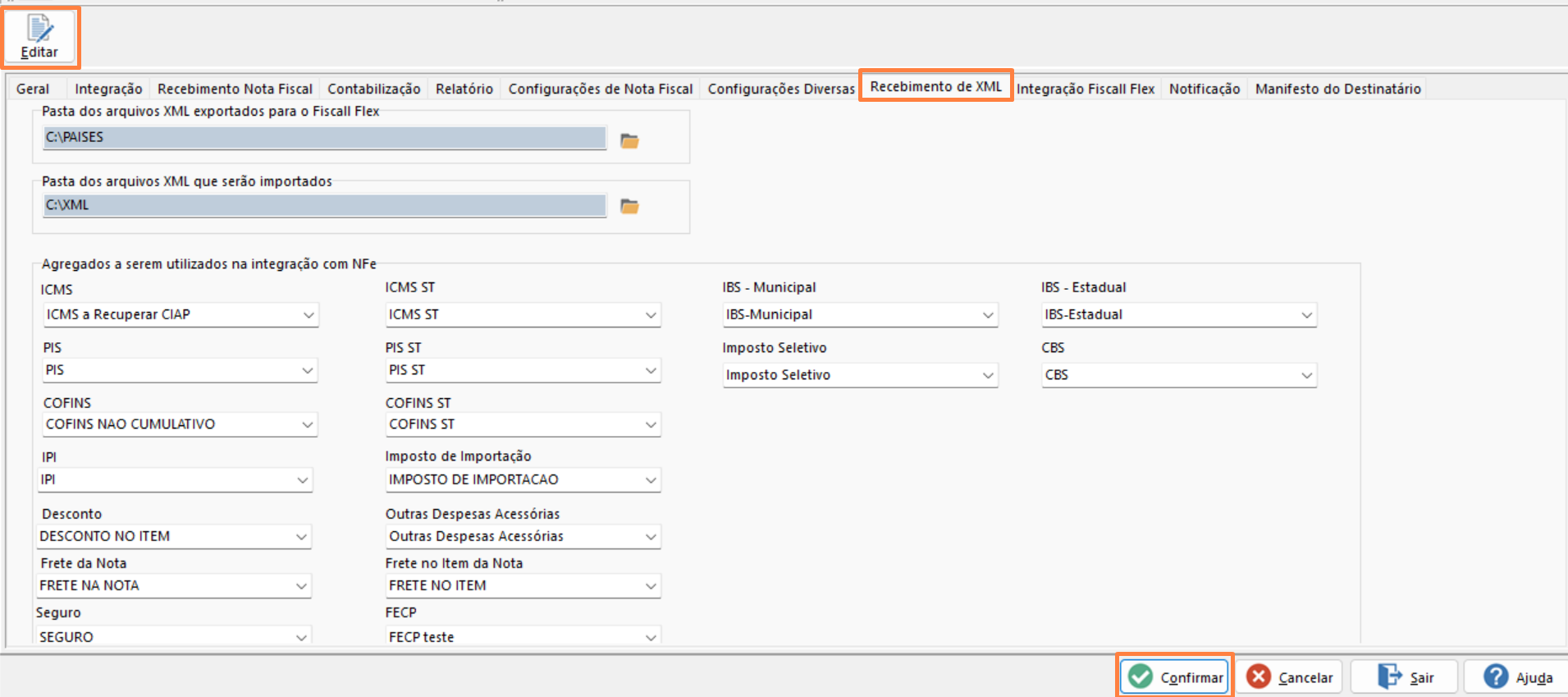Expand the CBS aggregate dropdown
Image resolution: width=1568 pixels, height=697 pixels.
pos(1306,375)
